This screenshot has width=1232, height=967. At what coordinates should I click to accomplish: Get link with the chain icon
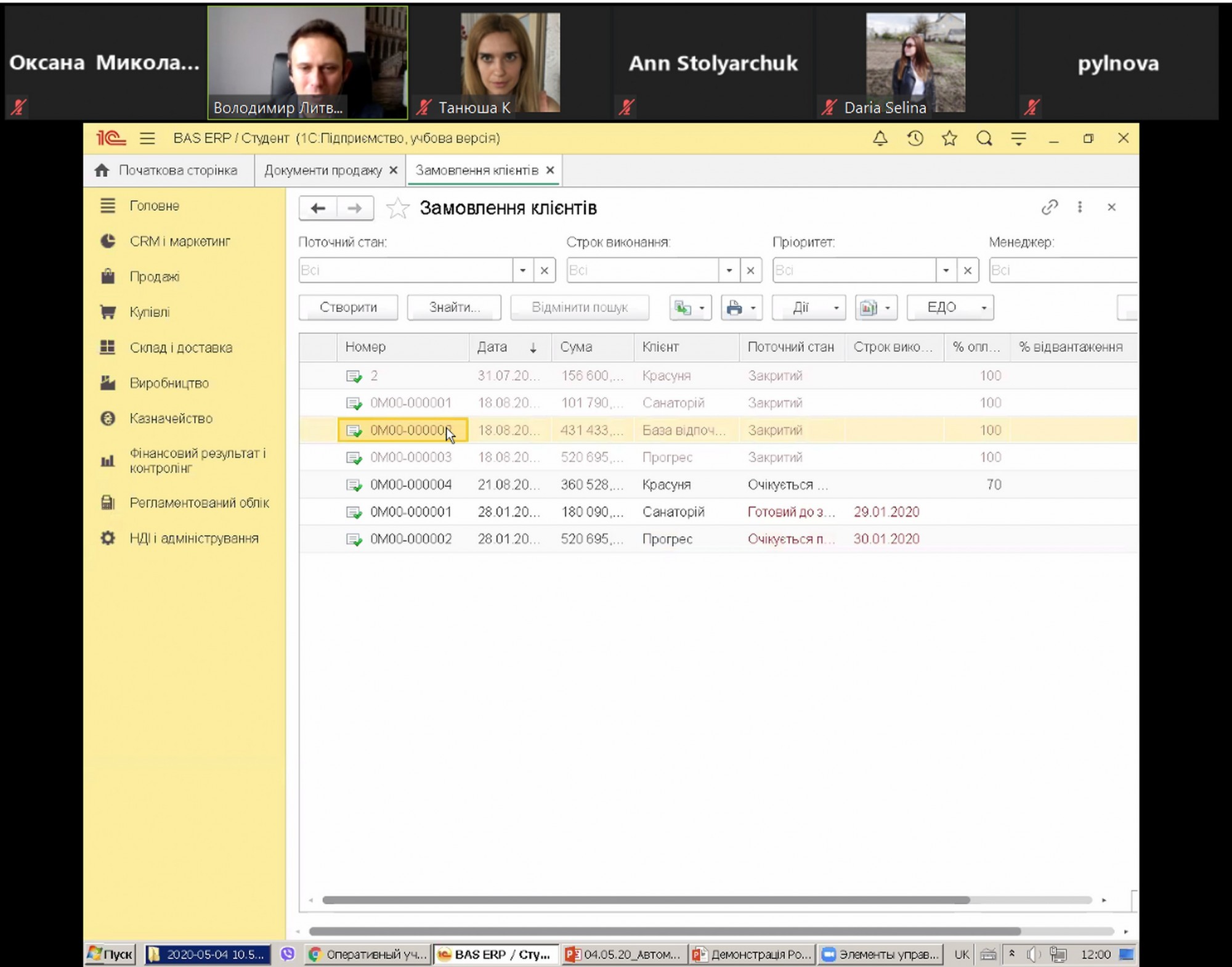[1050, 207]
